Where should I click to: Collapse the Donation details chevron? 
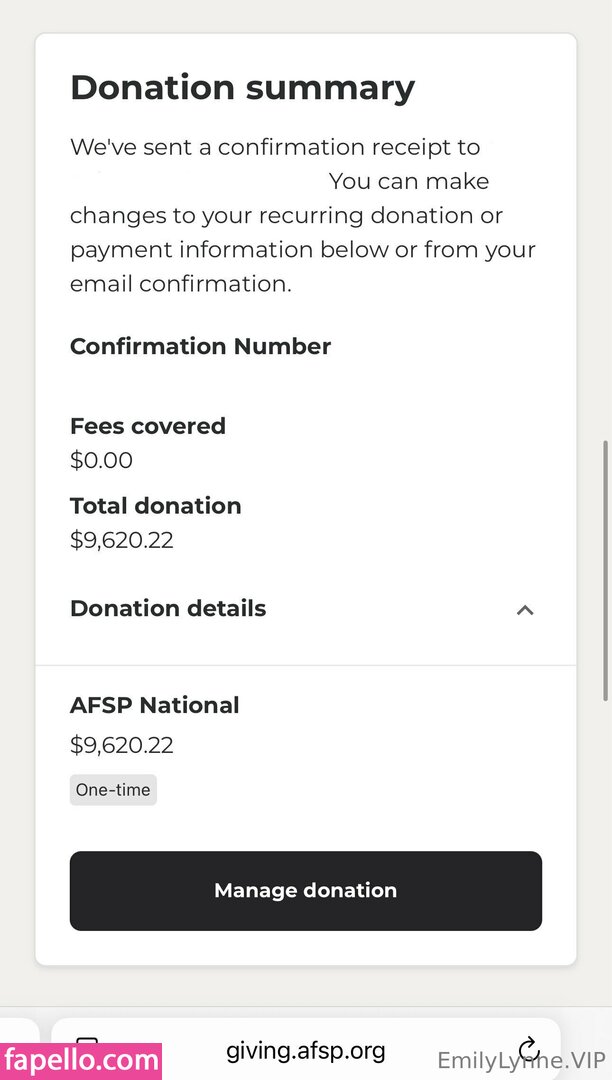pyautogui.click(x=525, y=609)
